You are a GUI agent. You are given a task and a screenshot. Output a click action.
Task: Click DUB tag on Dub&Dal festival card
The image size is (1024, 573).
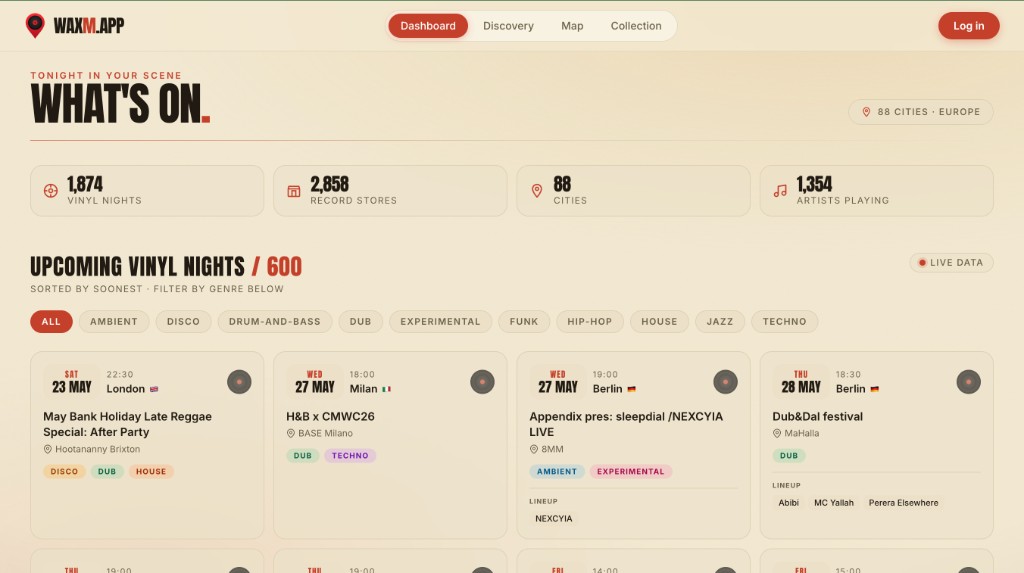point(788,456)
